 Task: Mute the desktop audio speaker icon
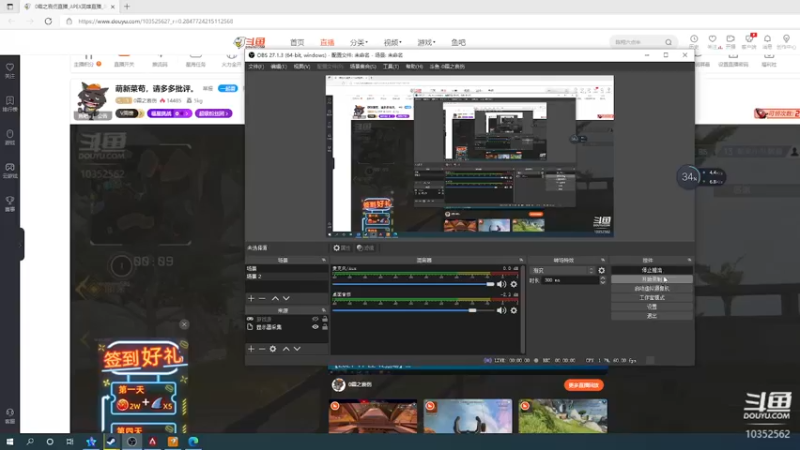pyautogui.click(x=502, y=310)
